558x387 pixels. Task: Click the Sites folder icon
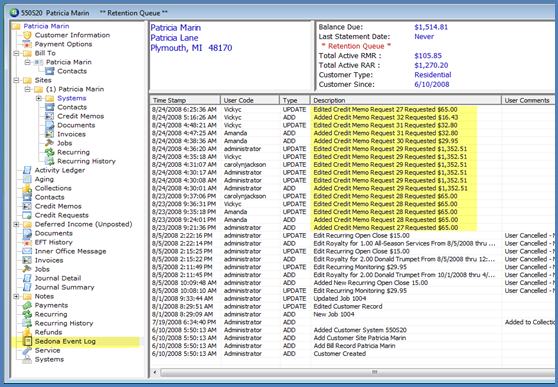pos(27,80)
